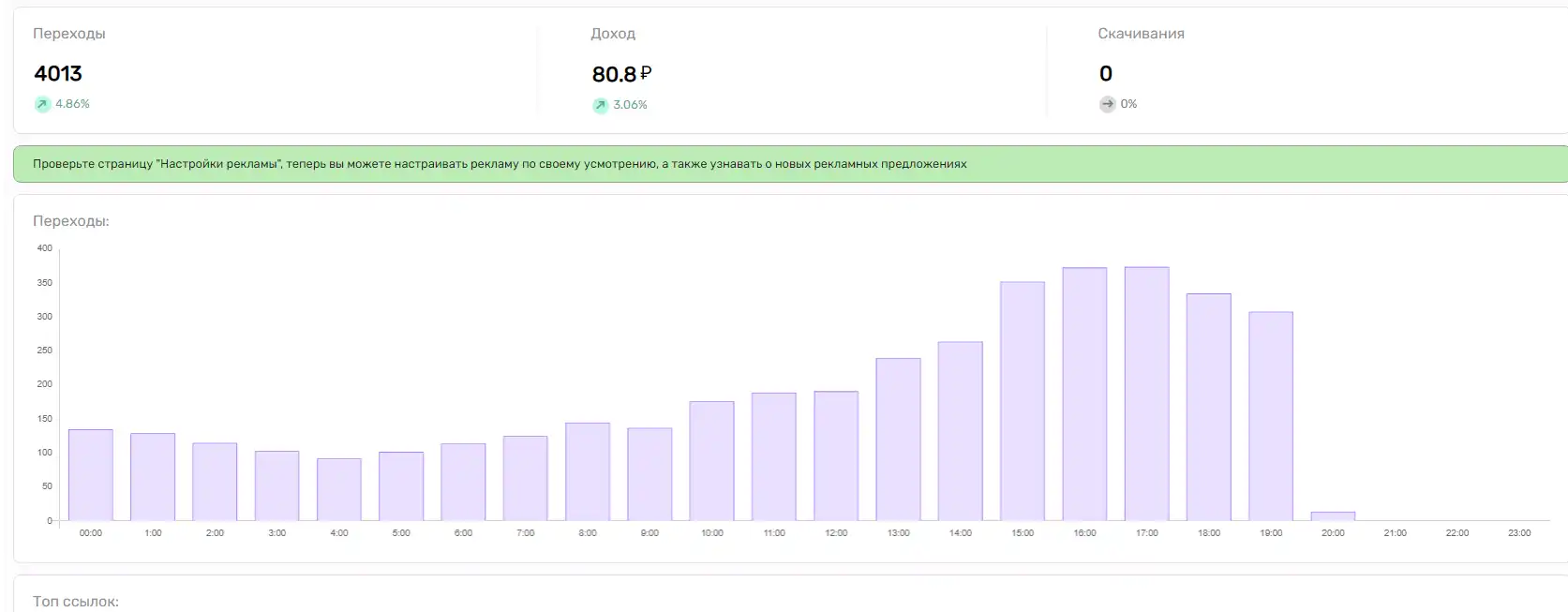
Task: Click the "Переходы:" chart heading
Action: click(71, 221)
